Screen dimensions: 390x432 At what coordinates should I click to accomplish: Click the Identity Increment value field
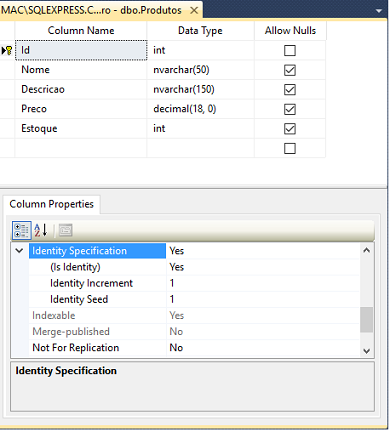[263, 283]
